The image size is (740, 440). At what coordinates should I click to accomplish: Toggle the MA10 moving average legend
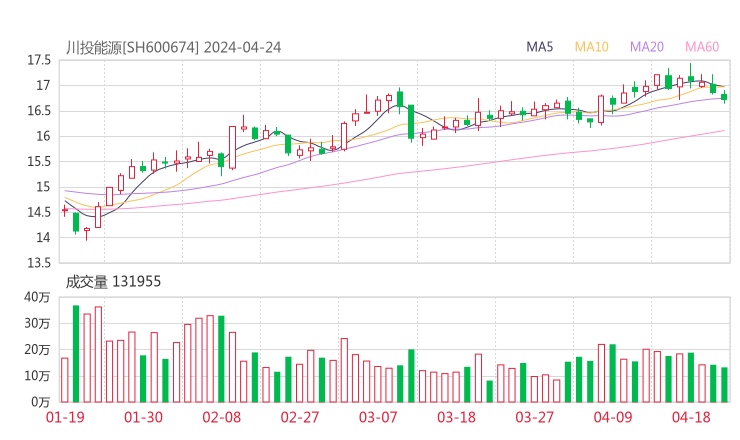[x=592, y=47]
